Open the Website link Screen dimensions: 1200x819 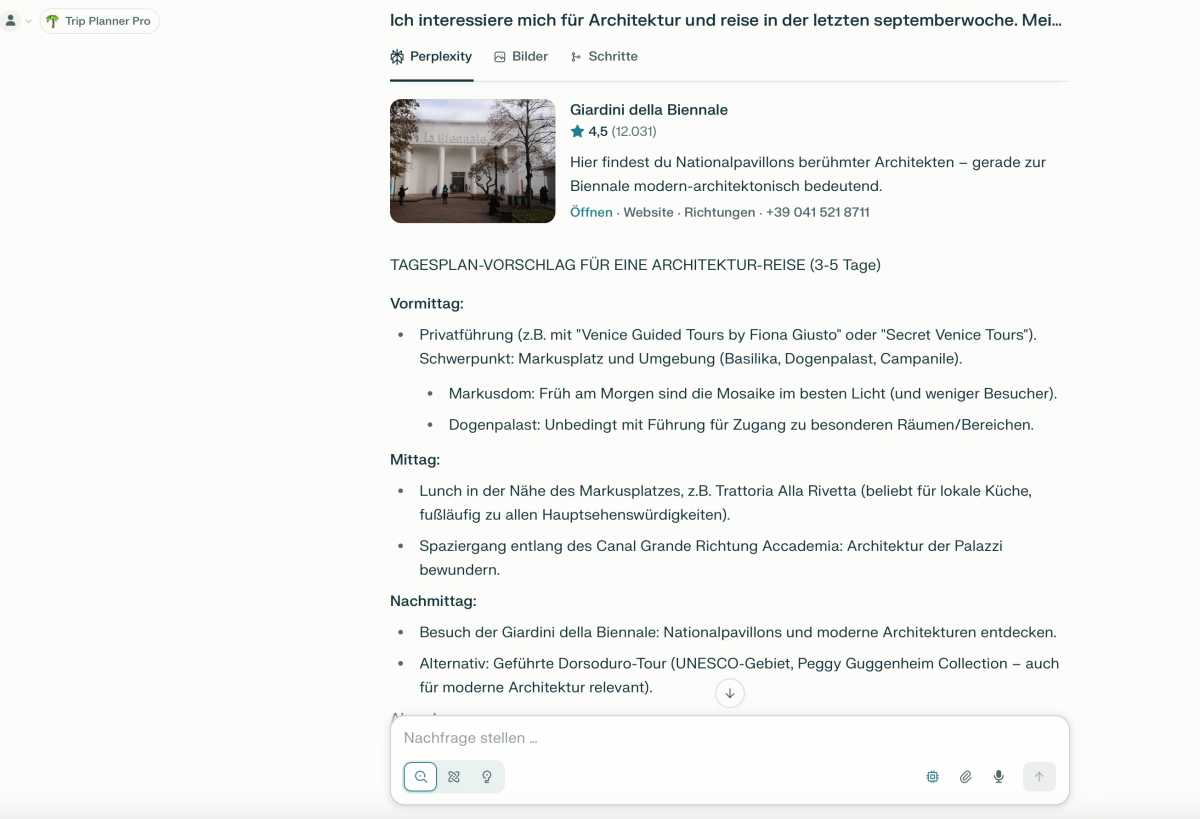[648, 212]
